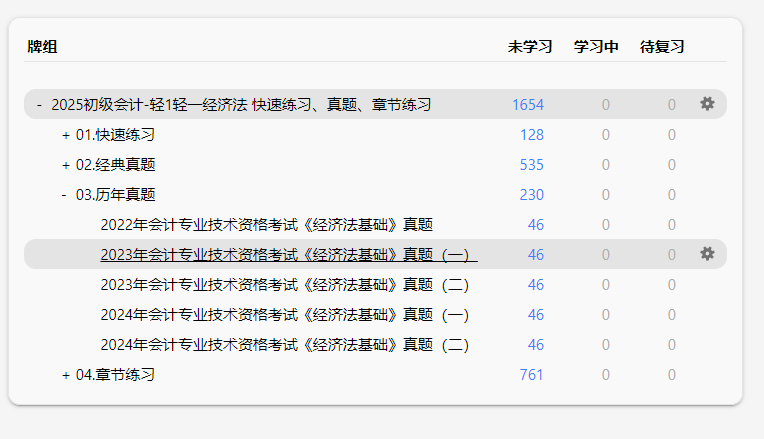Open gear for 2023年 真题（一） deck

(707, 254)
